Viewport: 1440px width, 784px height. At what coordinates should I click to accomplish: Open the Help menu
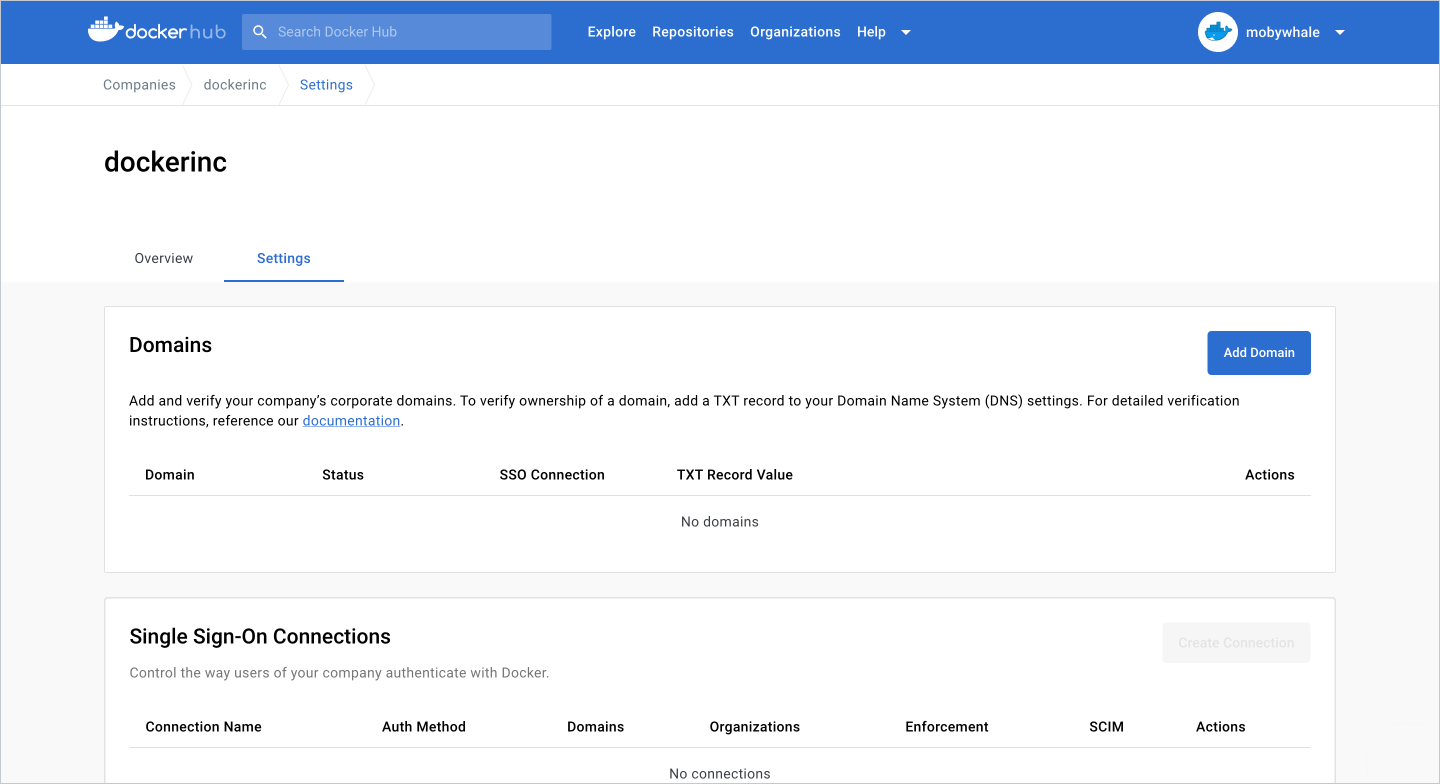[871, 32]
